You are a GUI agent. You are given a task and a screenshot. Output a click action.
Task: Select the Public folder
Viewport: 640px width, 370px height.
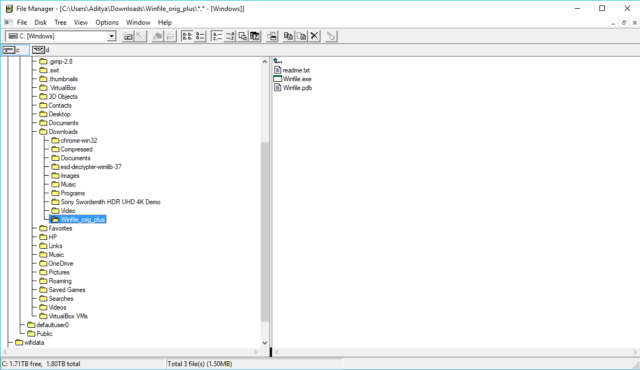pyautogui.click(x=40, y=334)
